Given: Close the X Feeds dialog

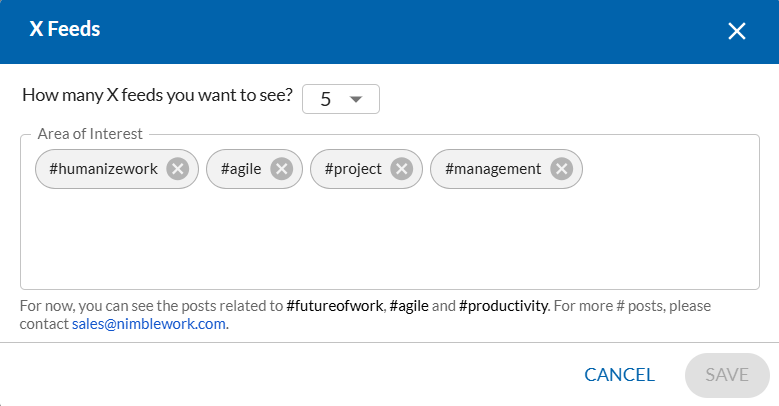Looking at the screenshot, I should (x=737, y=31).
